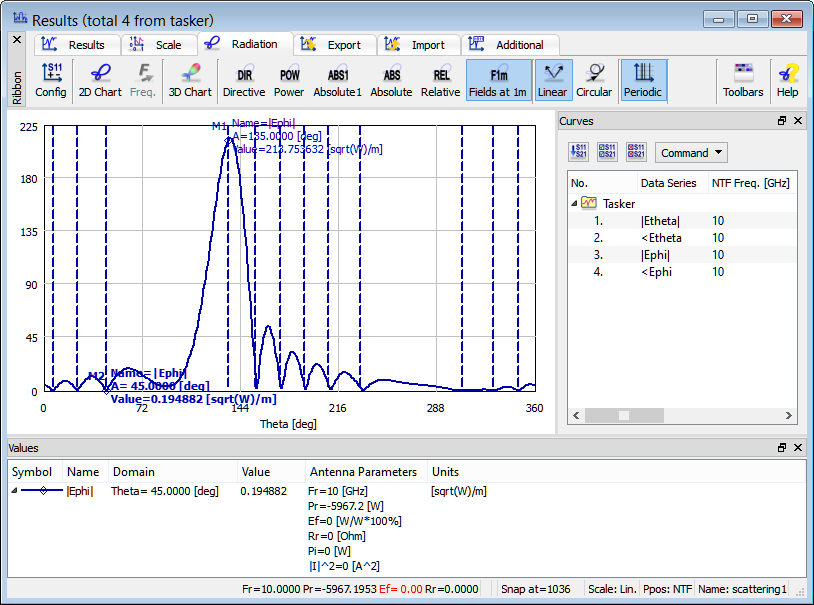This screenshot has width=814, height=605.
Task: Switch to the Circular plot button
Action: point(594,80)
